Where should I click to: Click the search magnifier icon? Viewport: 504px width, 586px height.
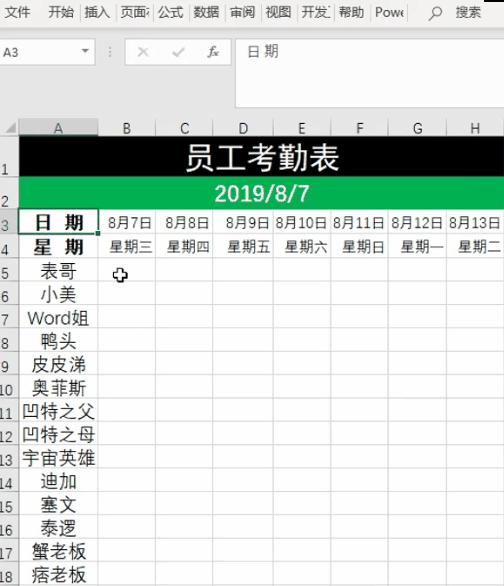pyautogui.click(x=435, y=13)
